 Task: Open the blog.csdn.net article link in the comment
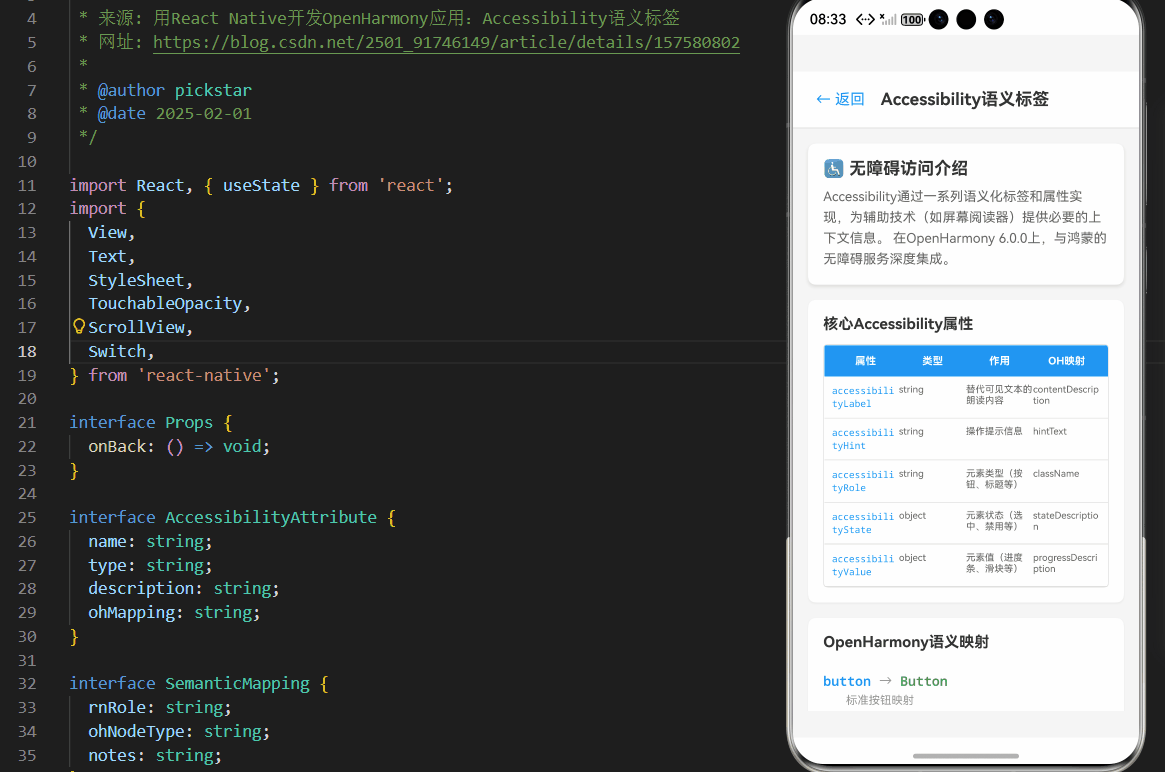[x=446, y=42]
